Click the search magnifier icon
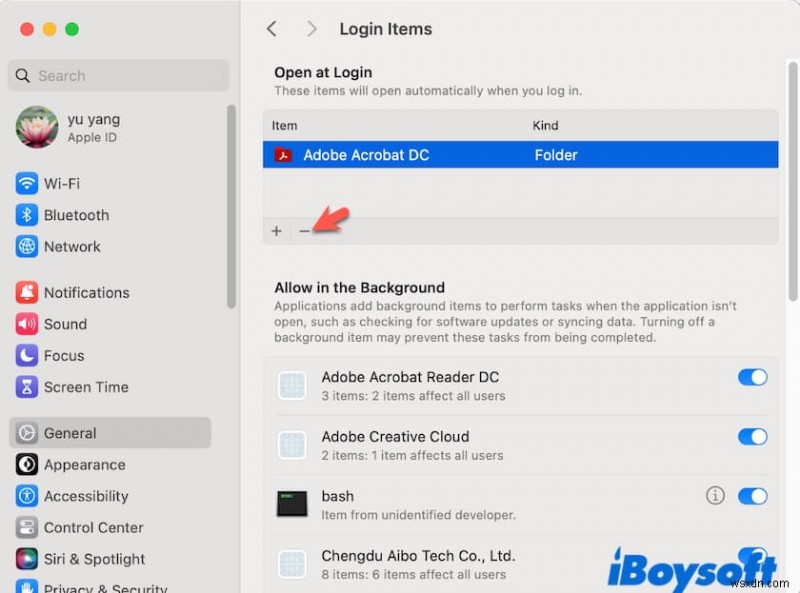The height and width of the screenshot is (593, 800). point(22,76)
